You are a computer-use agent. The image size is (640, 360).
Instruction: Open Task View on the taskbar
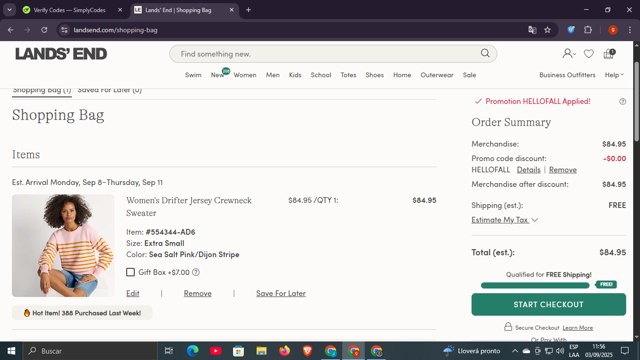tap(169, 351)
